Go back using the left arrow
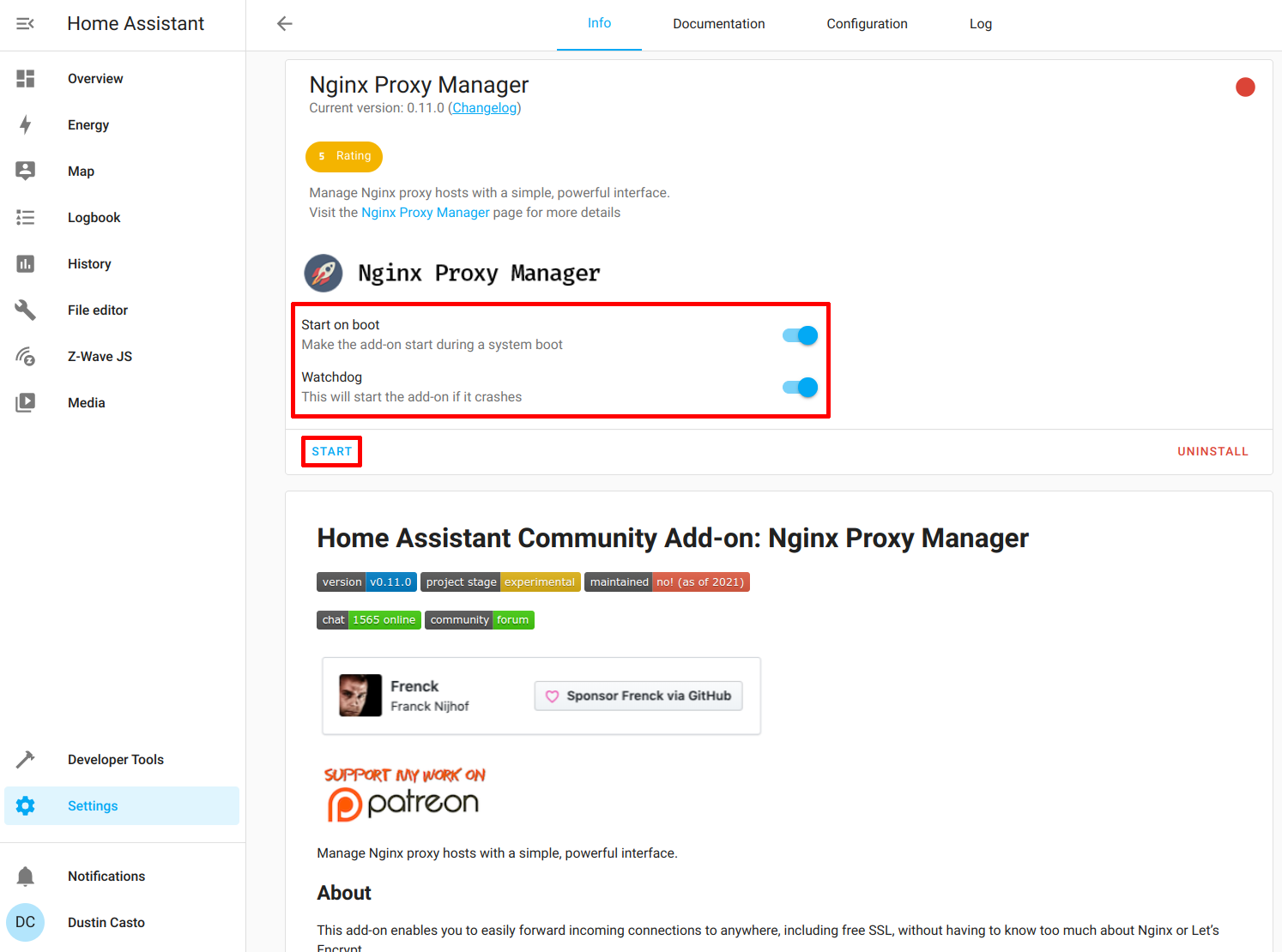Image resolution: width=1282 pixels, height=952 pixels. pos(285,24)
